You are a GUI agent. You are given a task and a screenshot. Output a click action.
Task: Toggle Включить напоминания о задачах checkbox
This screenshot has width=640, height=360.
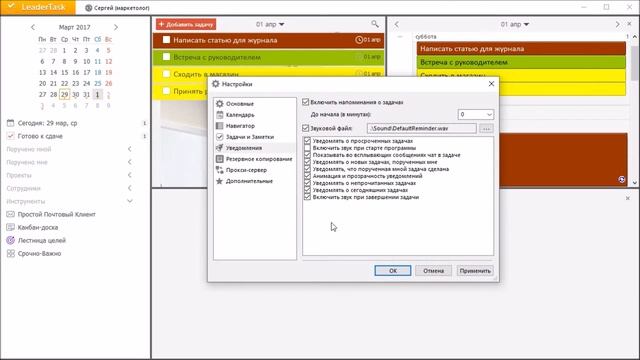[x=305, y=102]
